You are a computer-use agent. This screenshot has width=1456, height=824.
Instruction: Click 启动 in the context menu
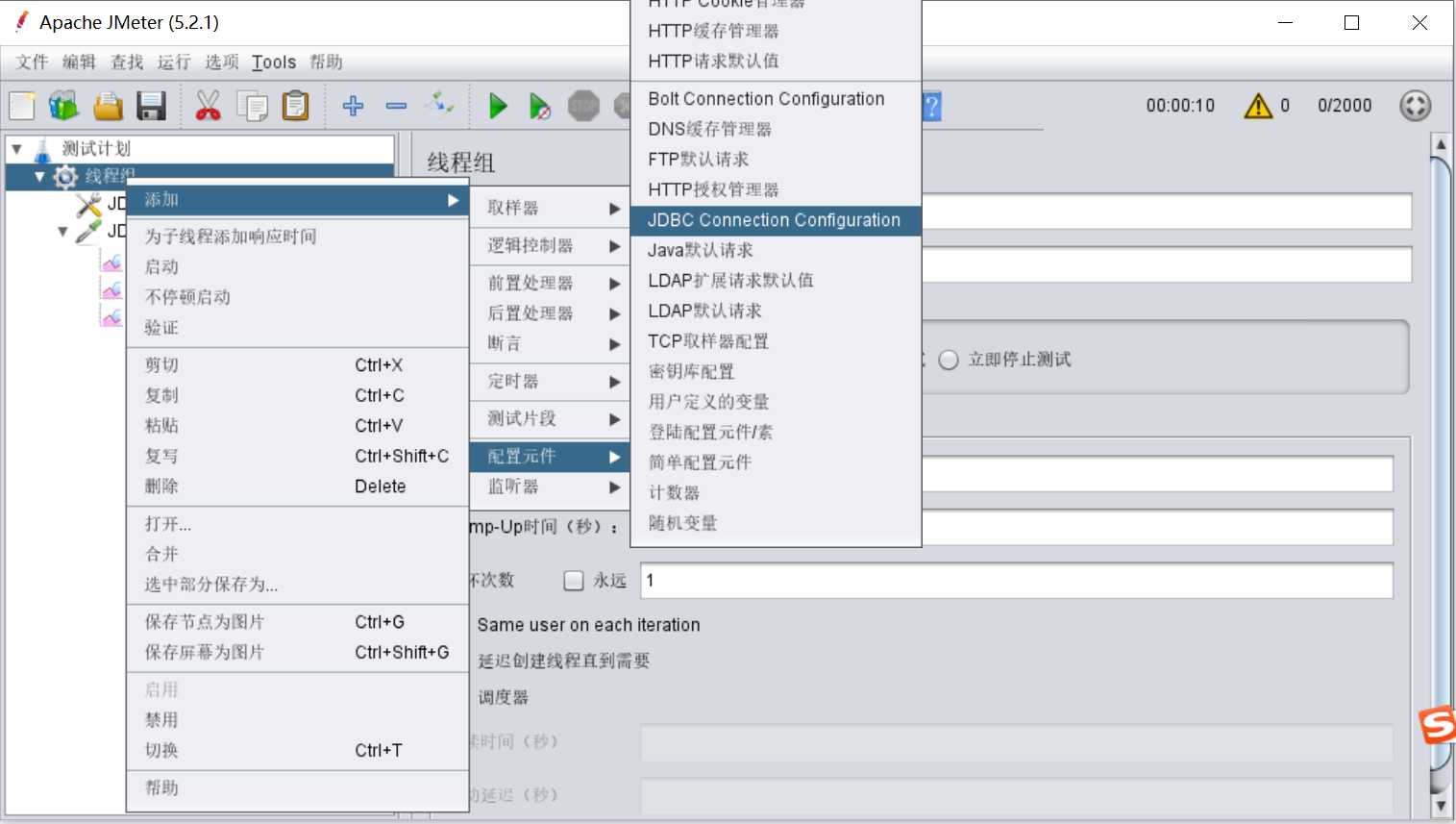pyautogui.click(x=297, y=267)
